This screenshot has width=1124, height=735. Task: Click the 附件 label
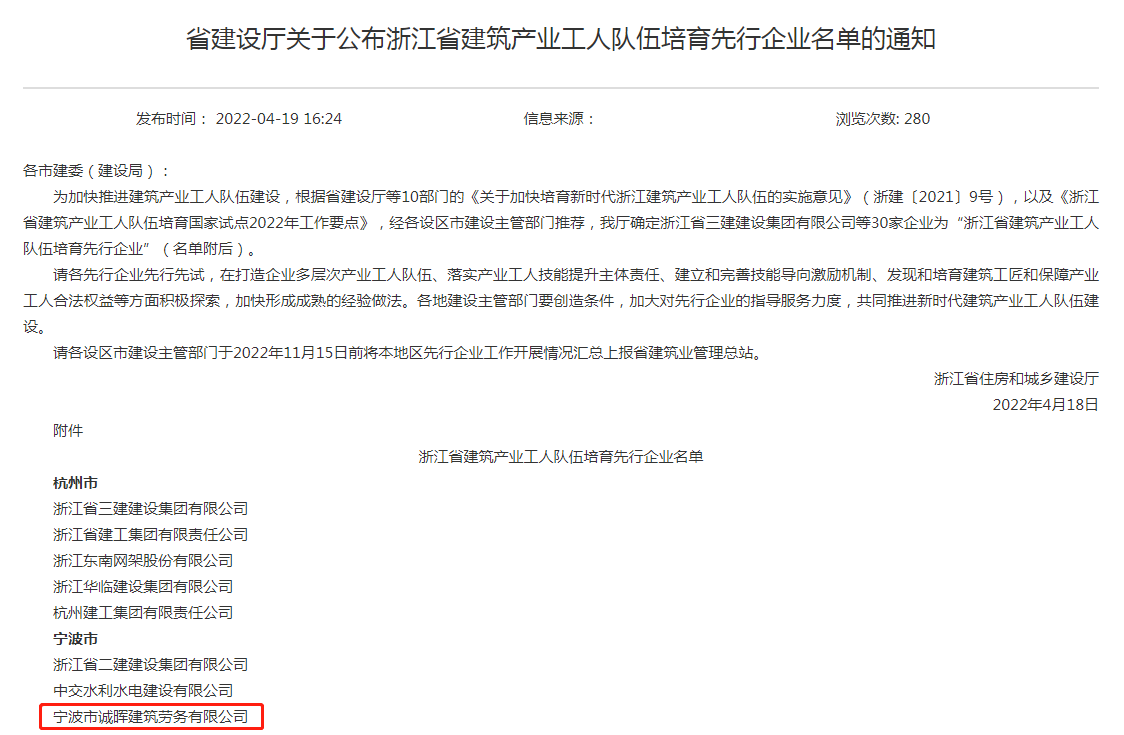pos(68,430)
